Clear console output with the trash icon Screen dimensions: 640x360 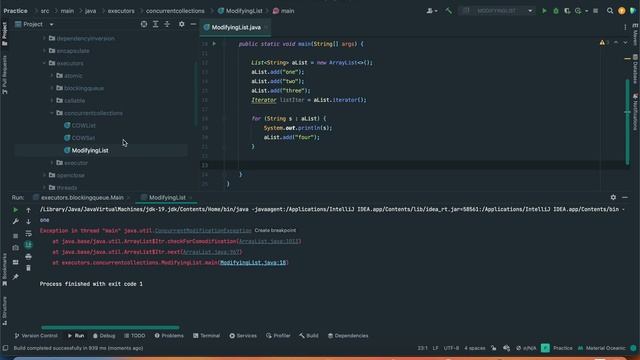click(29, 268)
